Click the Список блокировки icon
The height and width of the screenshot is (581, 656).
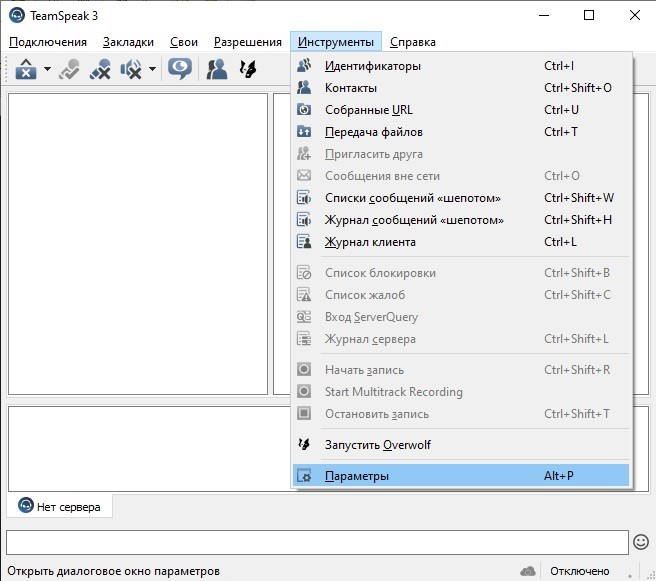coord(304,273)
